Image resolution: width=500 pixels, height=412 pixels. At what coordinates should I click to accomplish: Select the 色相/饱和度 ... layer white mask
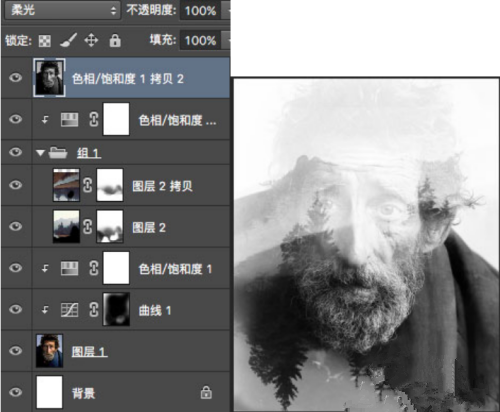tap(116, 119)
